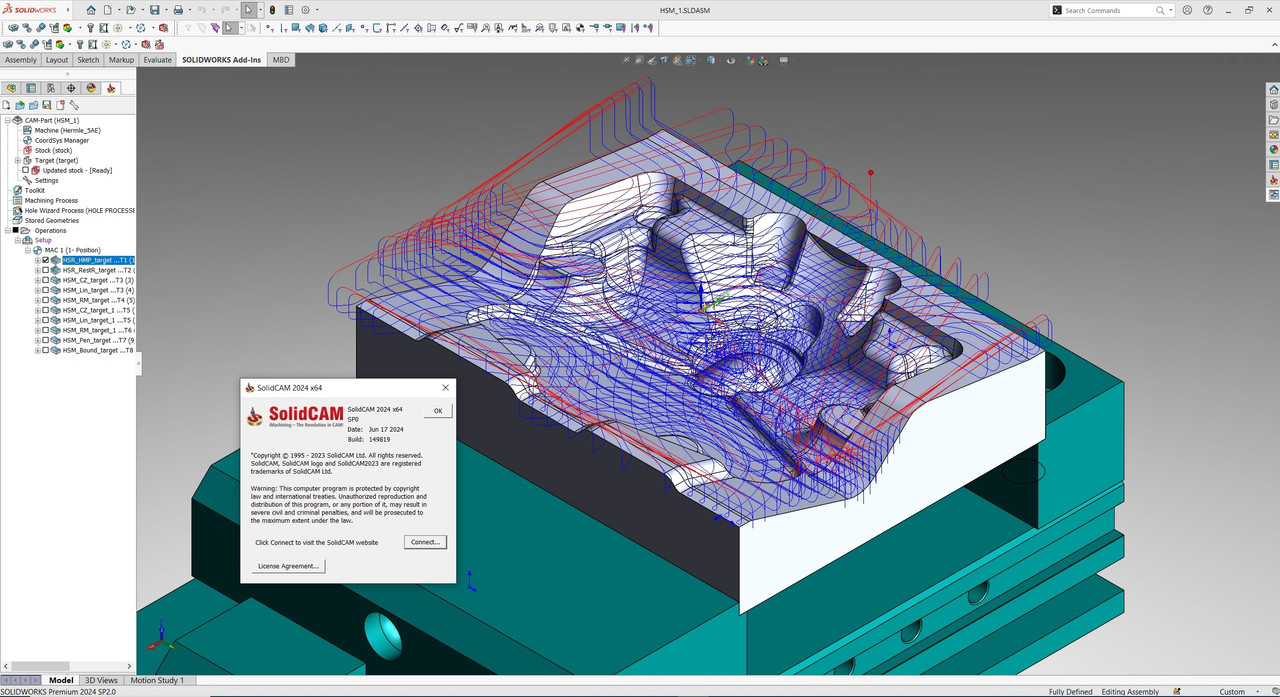This screenshot has height=697, width=1280.
Task: Switch to the FeatureManager design tree tab icon
Action: 11,88
